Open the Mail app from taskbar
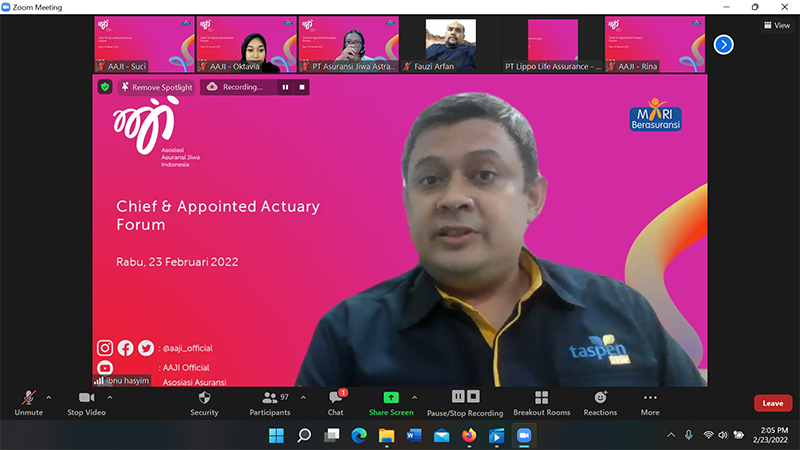 pyautogui.click(x=442, y=436)
